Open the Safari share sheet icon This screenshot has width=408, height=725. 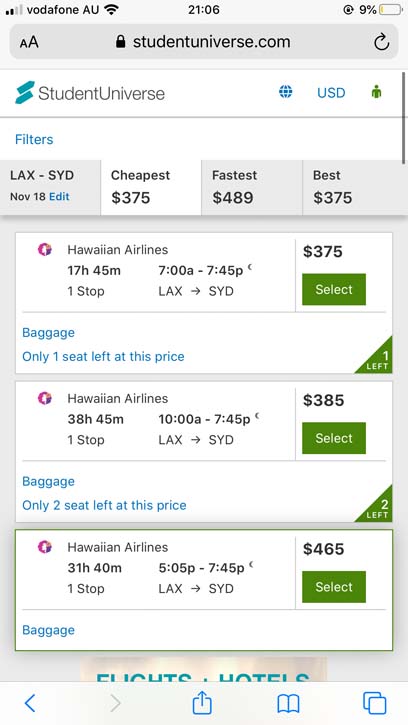click(202, 702)
